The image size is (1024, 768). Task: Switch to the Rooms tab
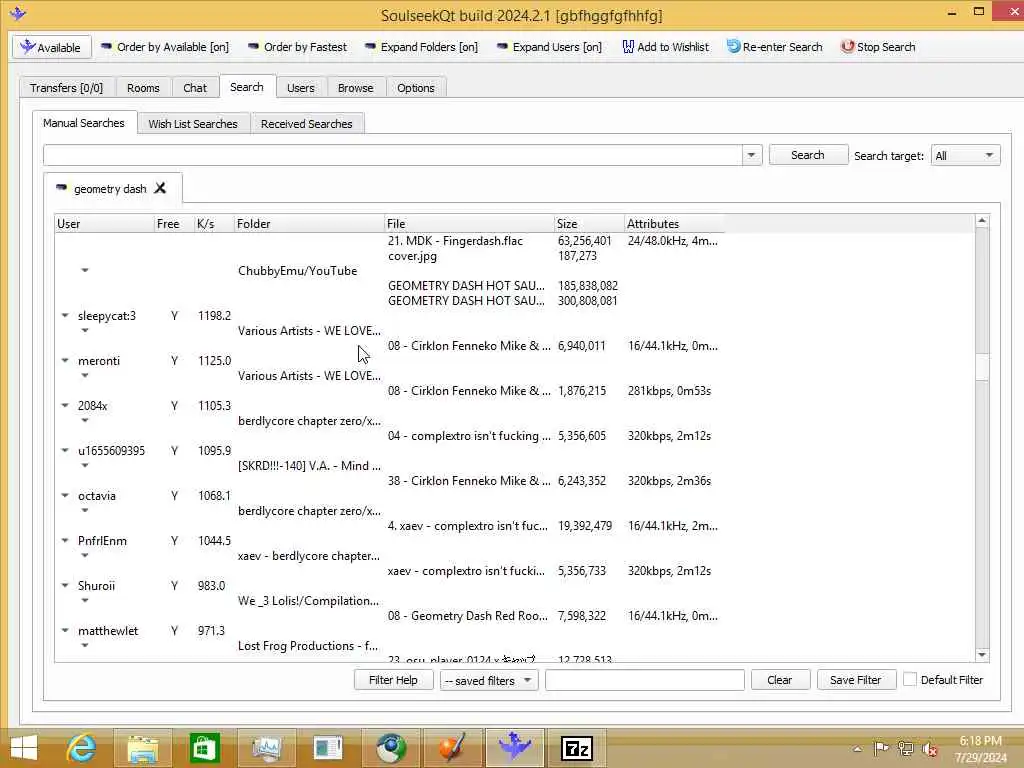click(143, 88)
